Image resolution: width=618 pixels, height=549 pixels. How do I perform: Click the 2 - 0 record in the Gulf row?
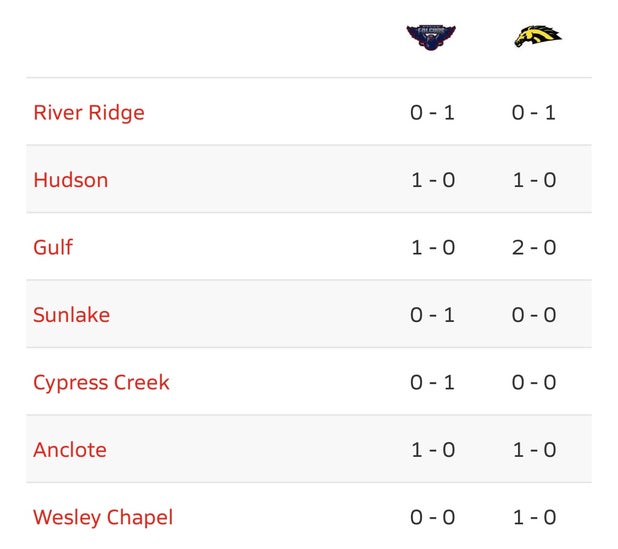(x=534, y=248)
